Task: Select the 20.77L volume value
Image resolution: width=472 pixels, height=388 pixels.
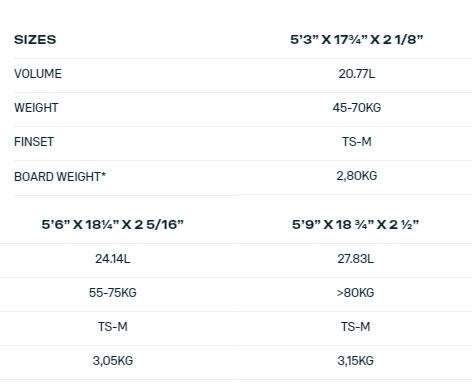Action: click(357, 74)
